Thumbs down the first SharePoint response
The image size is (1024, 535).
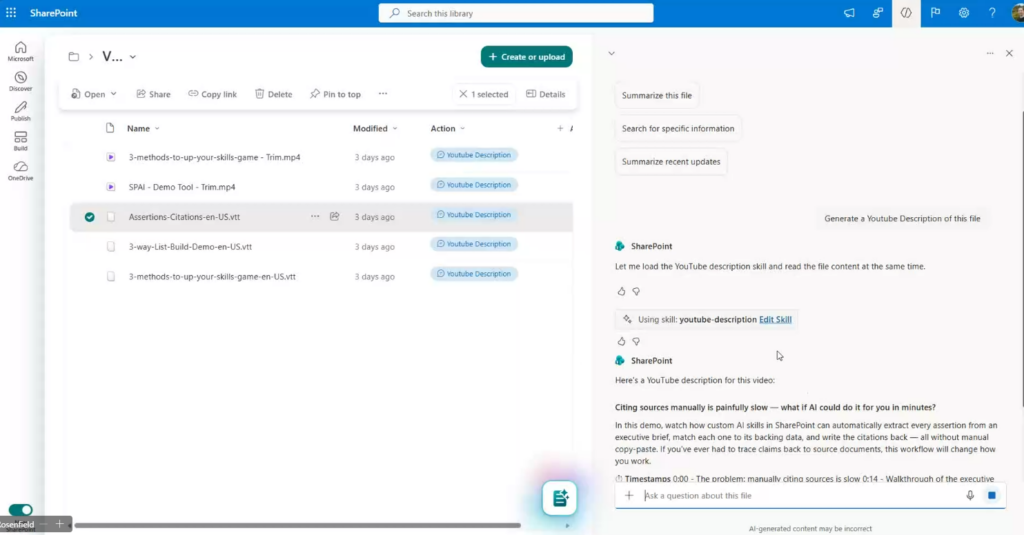point(636,291)
